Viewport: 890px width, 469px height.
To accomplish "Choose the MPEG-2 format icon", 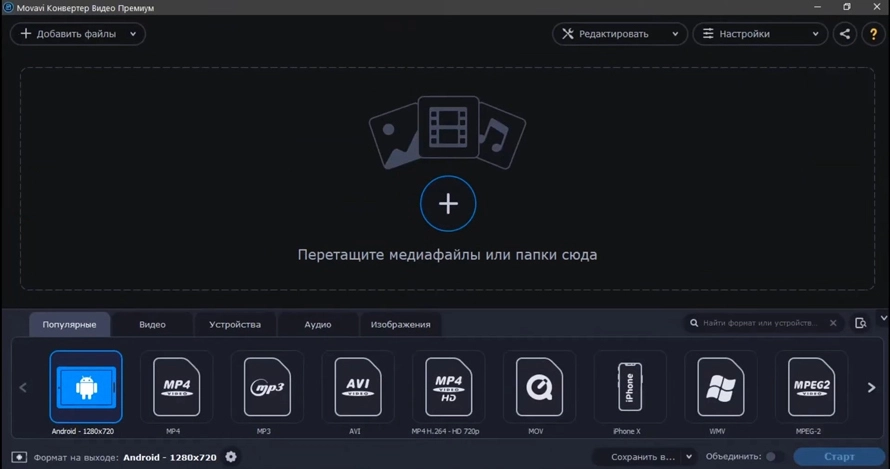I will pyautogui.click(x=812, y=387).
